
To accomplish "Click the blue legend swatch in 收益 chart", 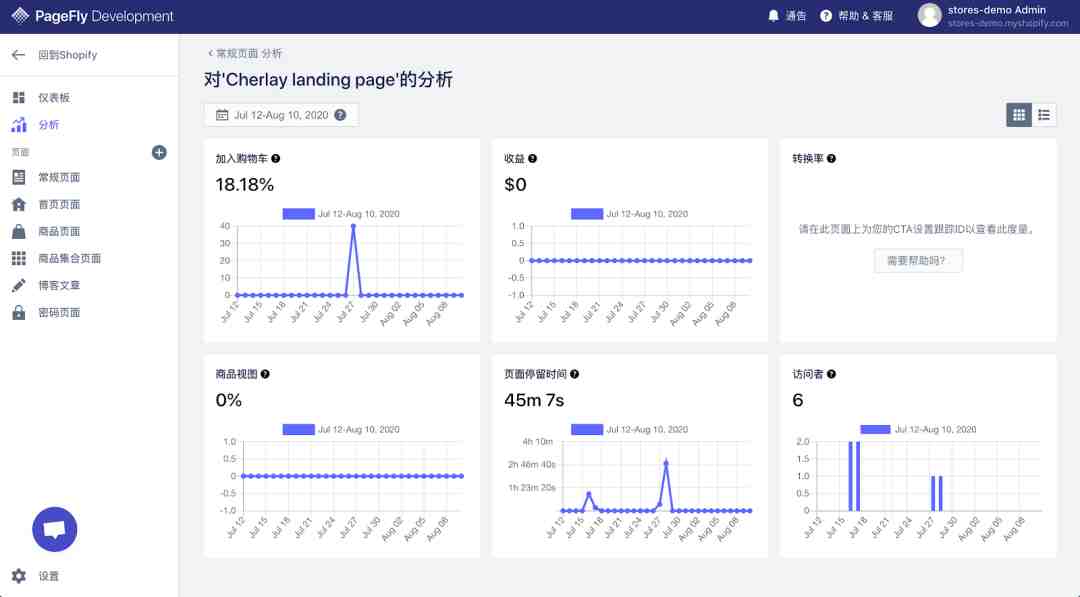I will pyautogui.click(x=587, y=213).
